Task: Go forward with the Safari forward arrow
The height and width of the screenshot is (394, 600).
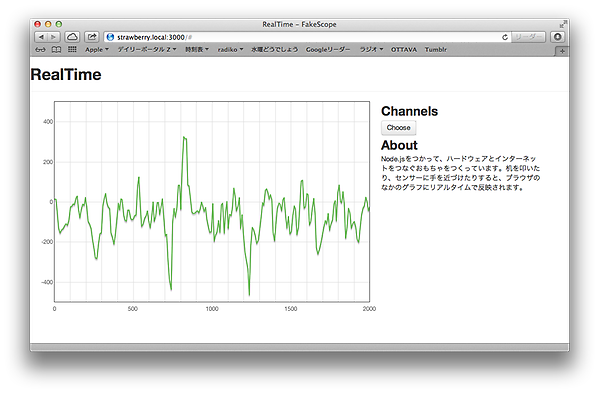Action: pos(53,37)
